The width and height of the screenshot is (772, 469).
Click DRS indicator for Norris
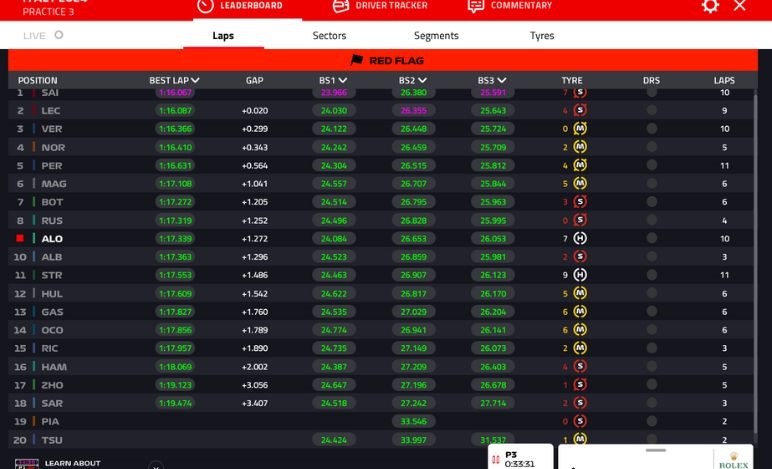click(652, 147)
